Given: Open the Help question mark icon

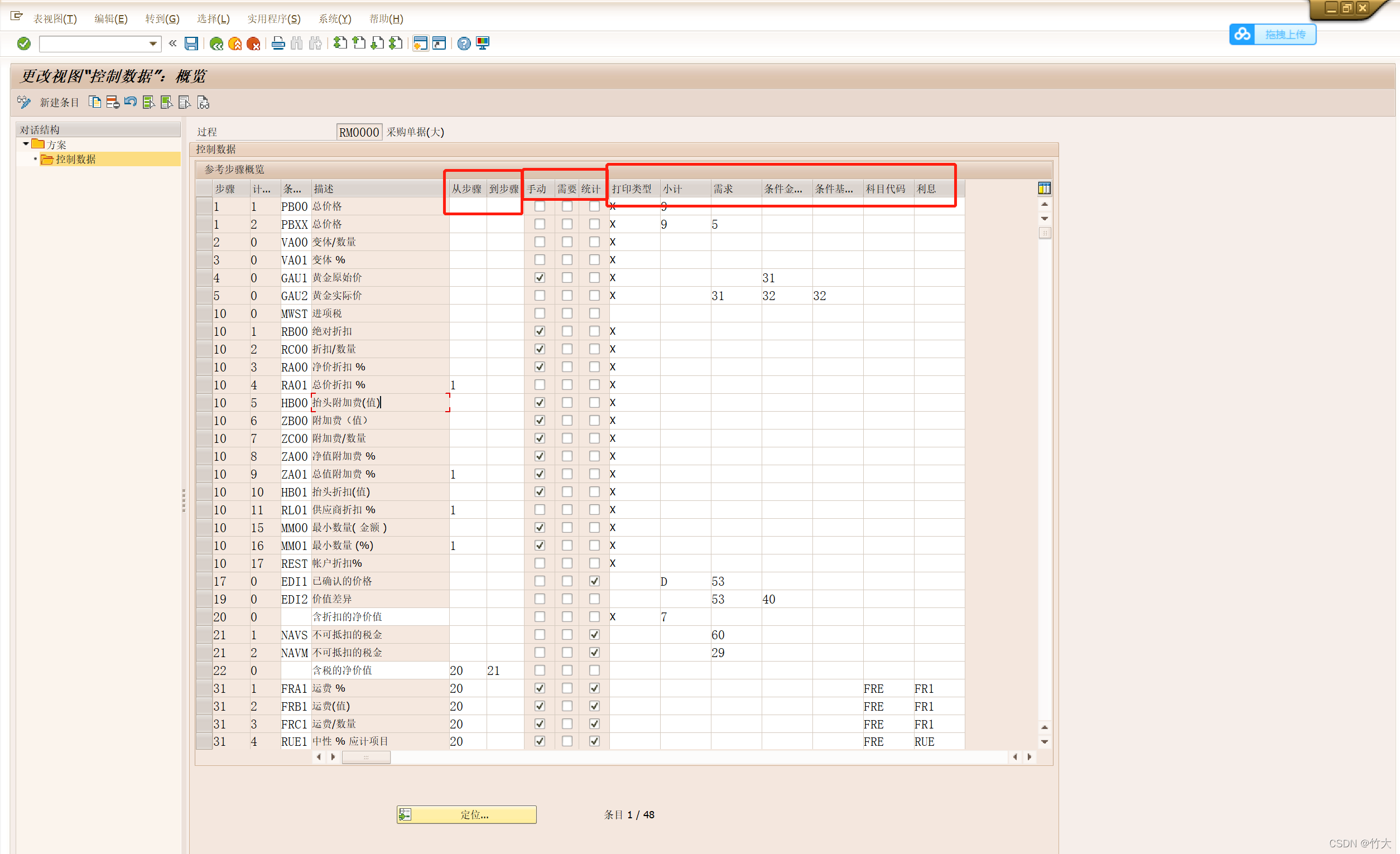Looking at the screenshot, I should coord(464,43).
